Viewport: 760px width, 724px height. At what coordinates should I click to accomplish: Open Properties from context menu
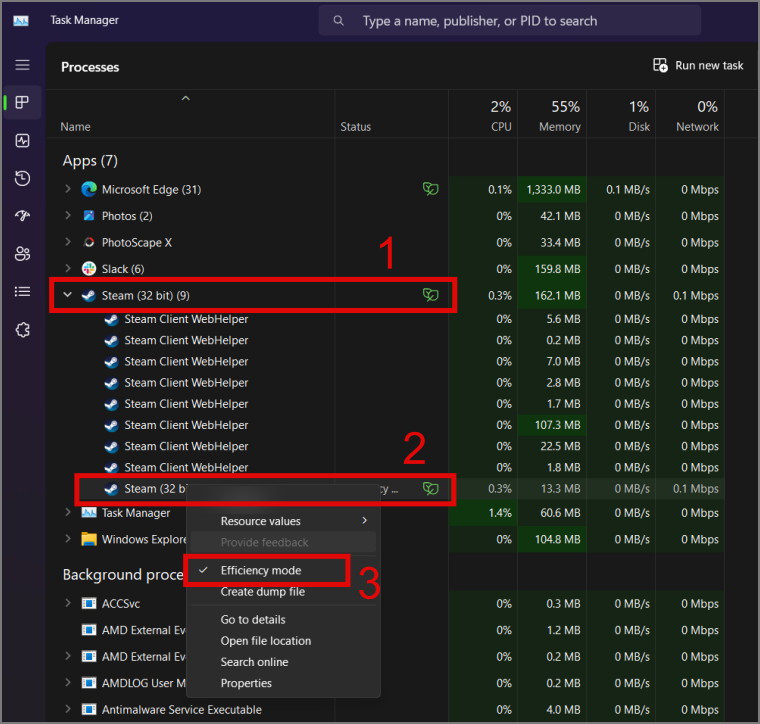[x=283, y=683]
